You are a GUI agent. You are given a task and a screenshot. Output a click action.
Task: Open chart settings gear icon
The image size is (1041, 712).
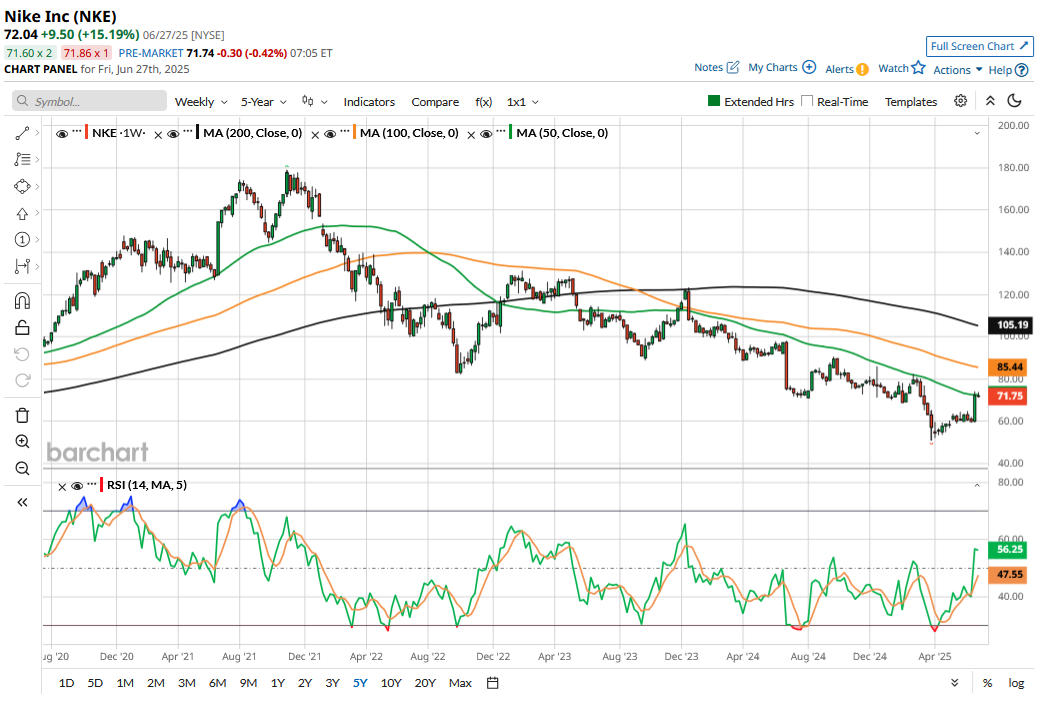[x=960, y=101]
